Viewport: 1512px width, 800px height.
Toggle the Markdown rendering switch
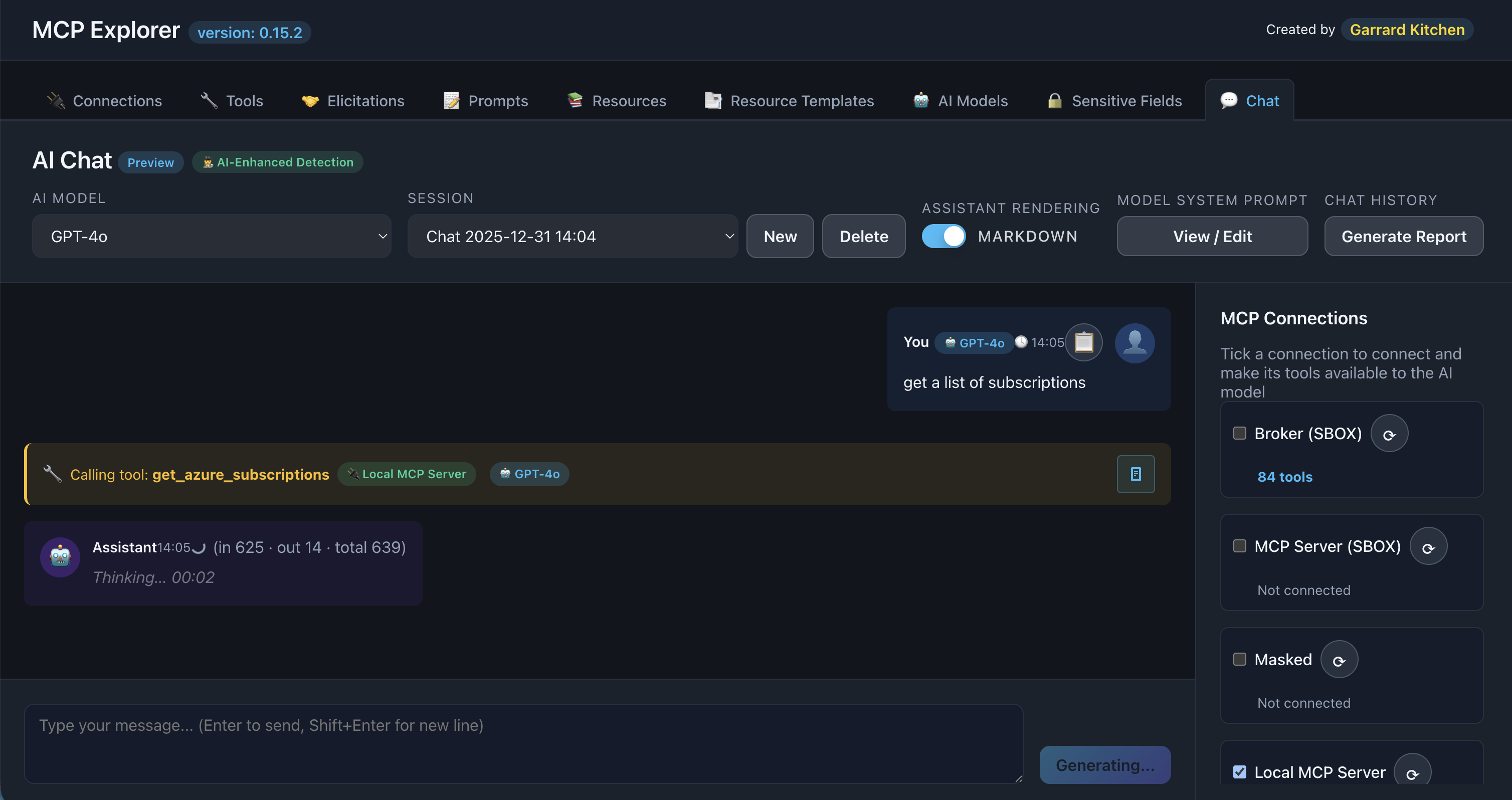pyautogui.click(x=943, y=237)
